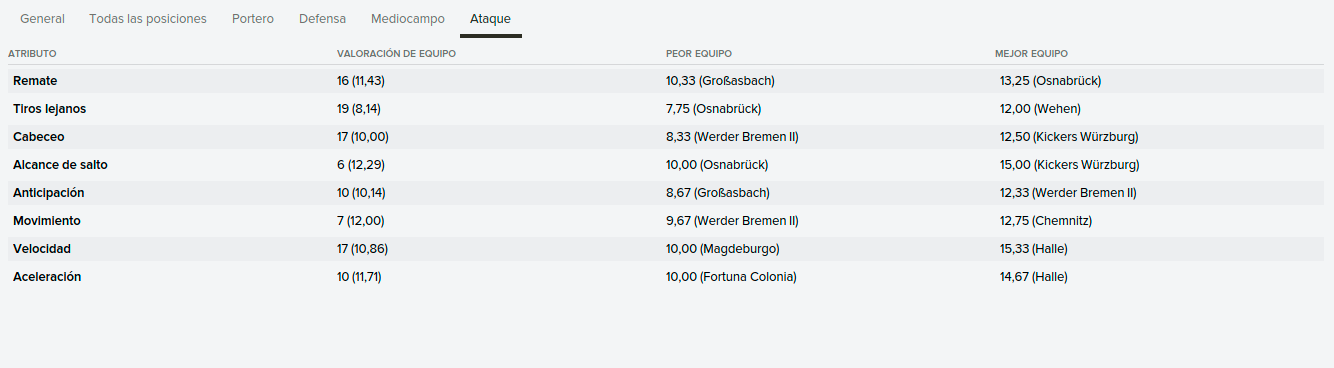Select the Tiros lejanos row
The image size is (1334, 368).
[x=667, y=108]
